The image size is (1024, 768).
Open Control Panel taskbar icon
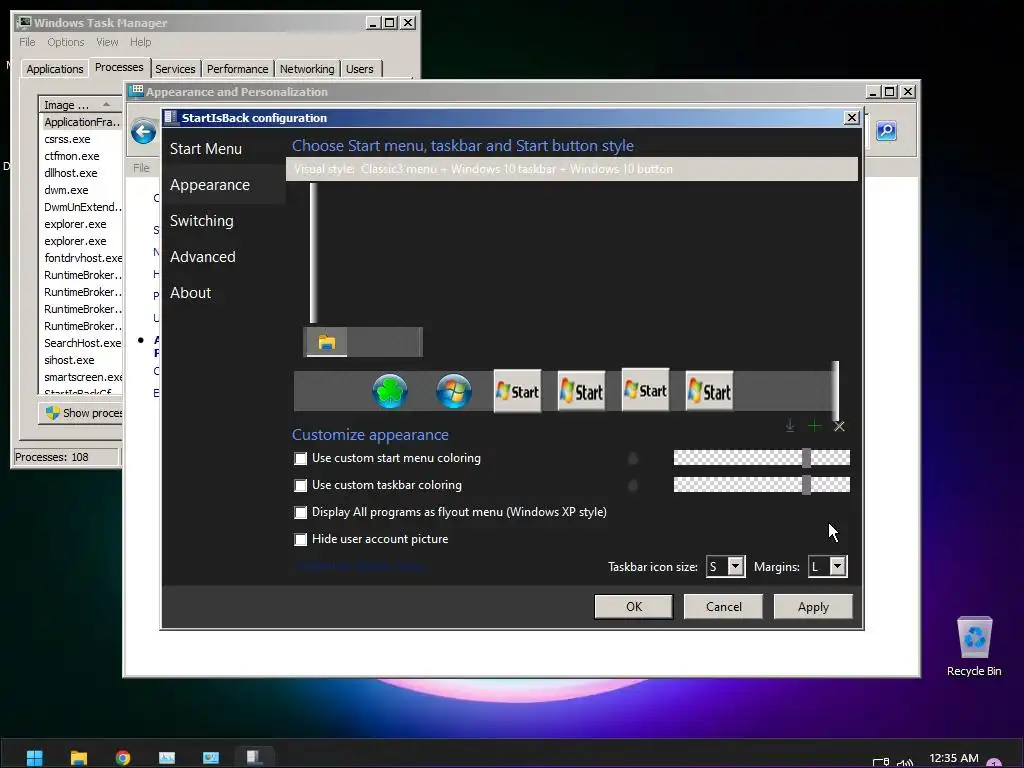coord(211,758)
